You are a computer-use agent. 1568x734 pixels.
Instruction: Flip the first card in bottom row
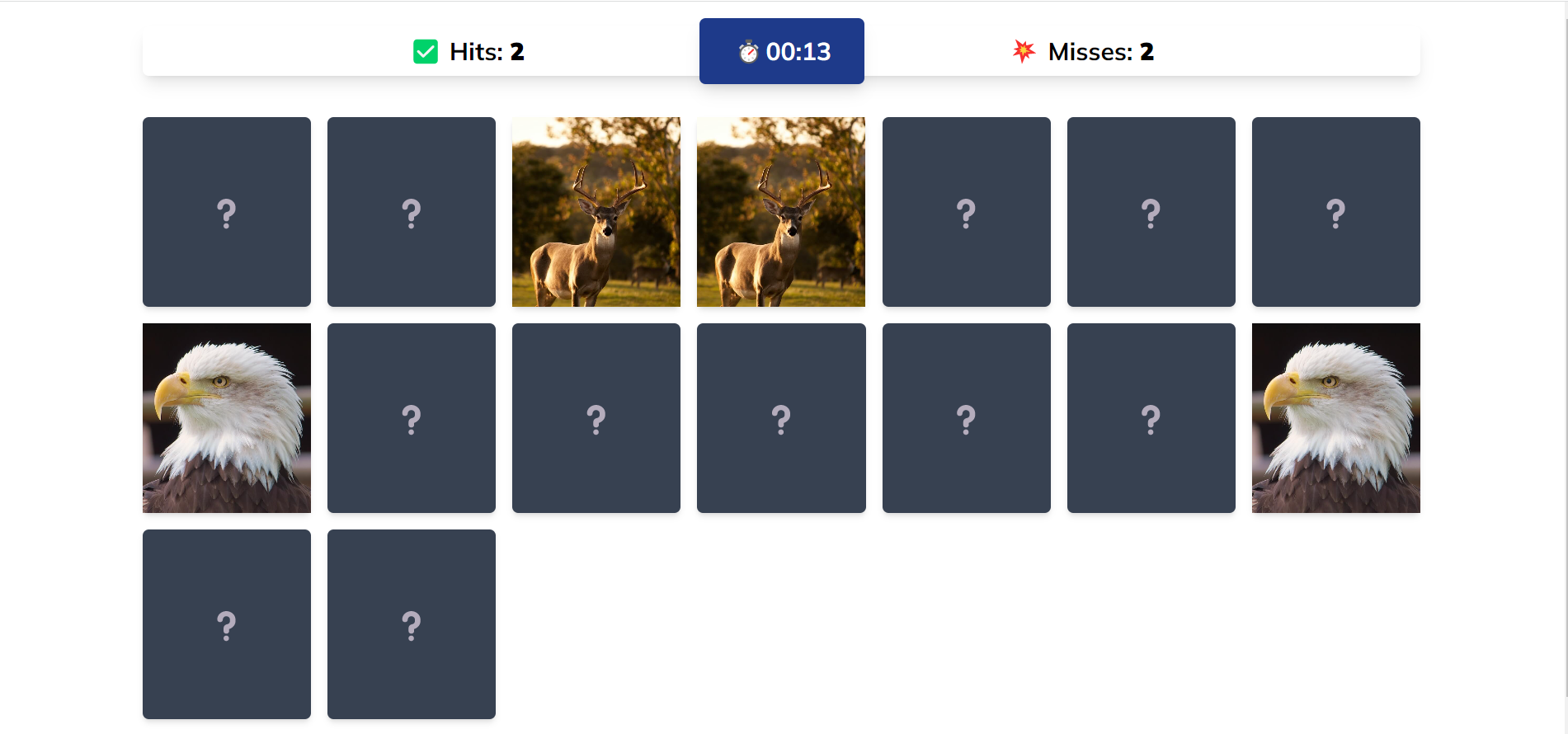(x=227, y=624)
